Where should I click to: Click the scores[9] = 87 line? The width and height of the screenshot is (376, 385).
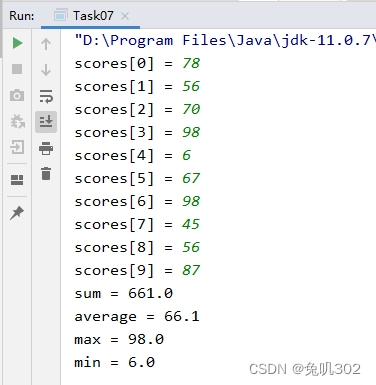(137, 270)
